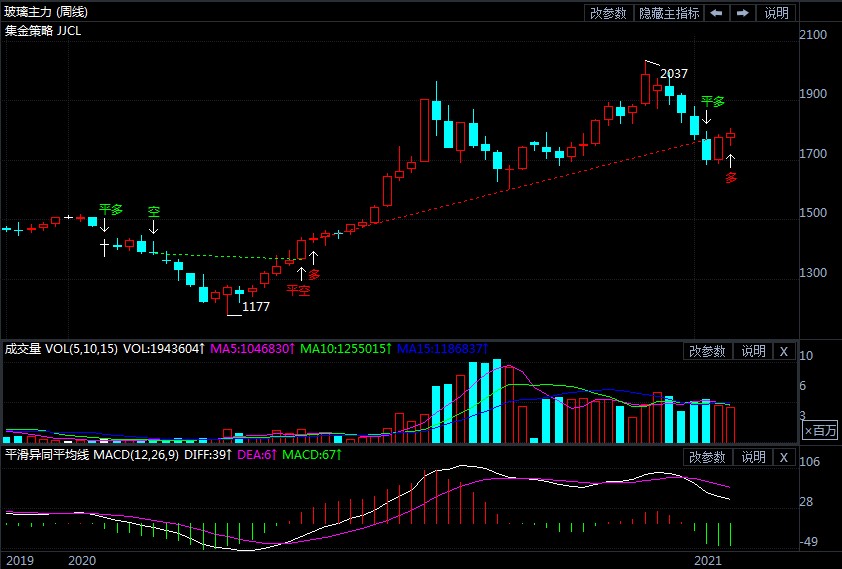Close the MACD indicator panel with X
This screenshot has width=842, height=569.
[783, 457]
